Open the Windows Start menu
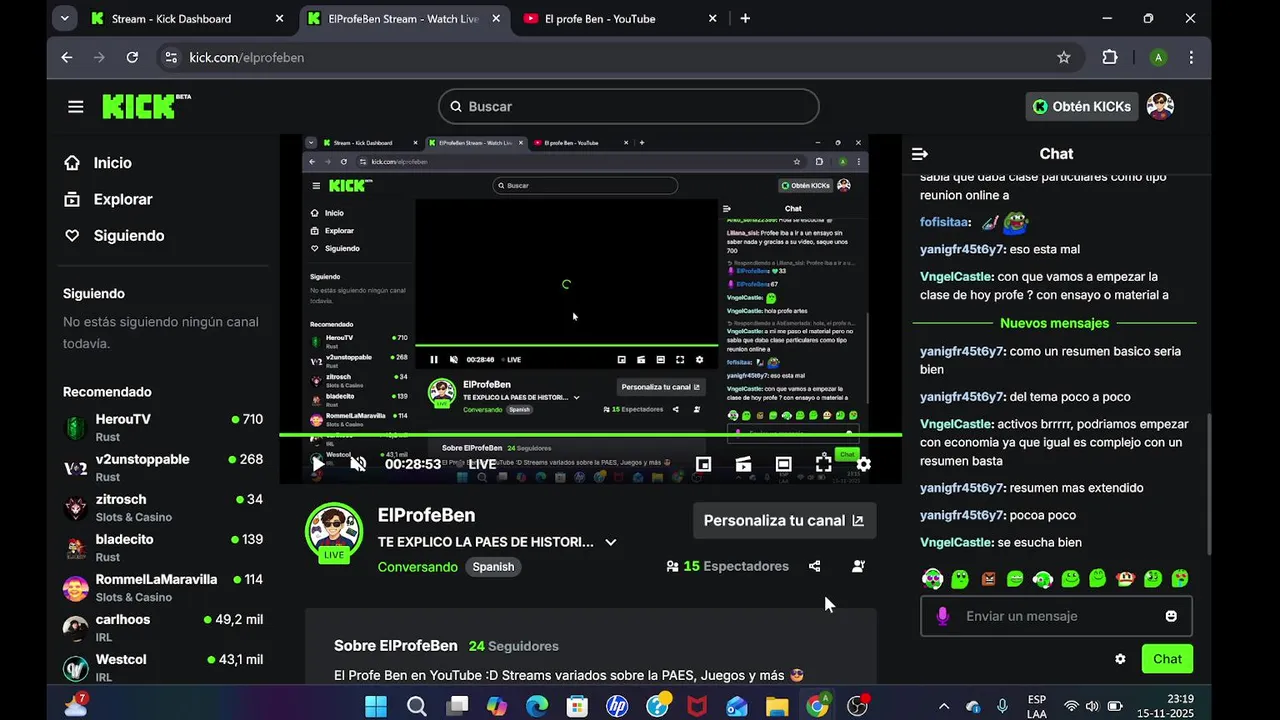1280x720 pixels. (x=376, y=706)
